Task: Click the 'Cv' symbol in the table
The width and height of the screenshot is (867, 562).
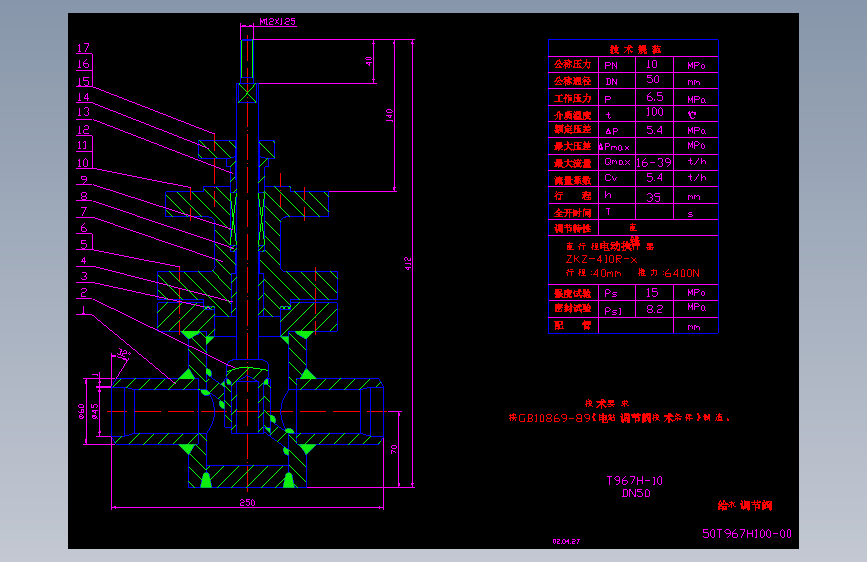Action: [611, 178]
